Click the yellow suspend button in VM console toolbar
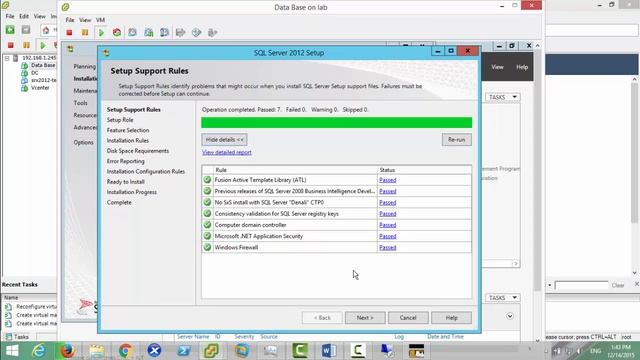Image resolution: width=640 pixels, height=360 pixels. [x=85, y=32]
